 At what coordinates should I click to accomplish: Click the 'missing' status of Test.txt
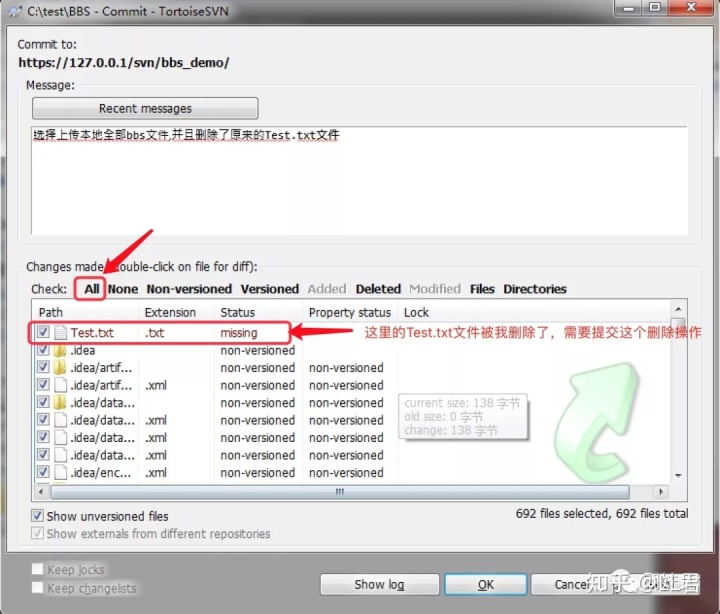click(x=239, y=332)
